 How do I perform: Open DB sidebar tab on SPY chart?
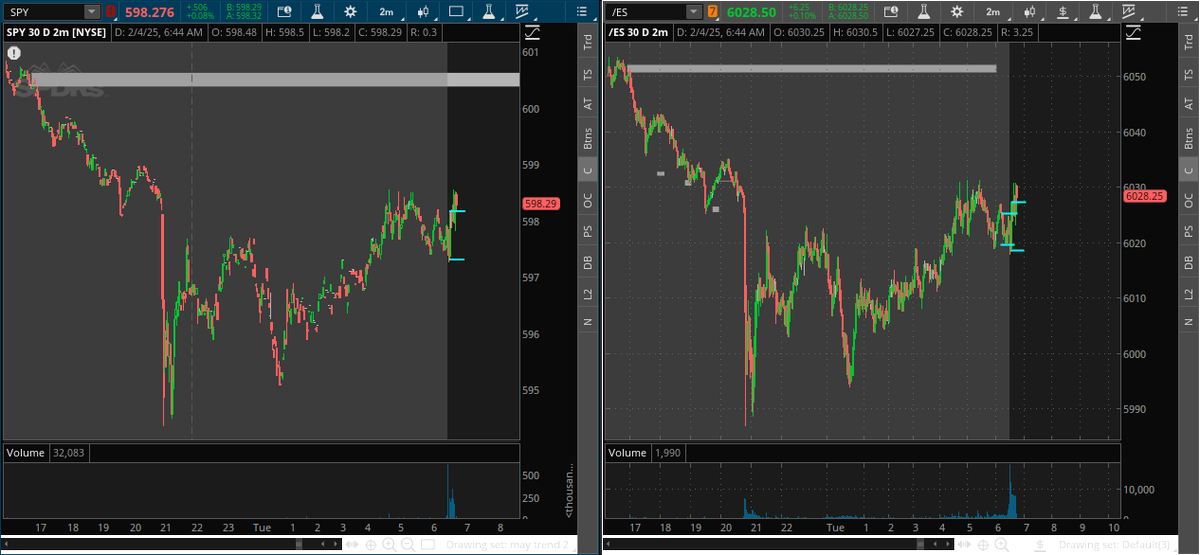coord(588,262)
